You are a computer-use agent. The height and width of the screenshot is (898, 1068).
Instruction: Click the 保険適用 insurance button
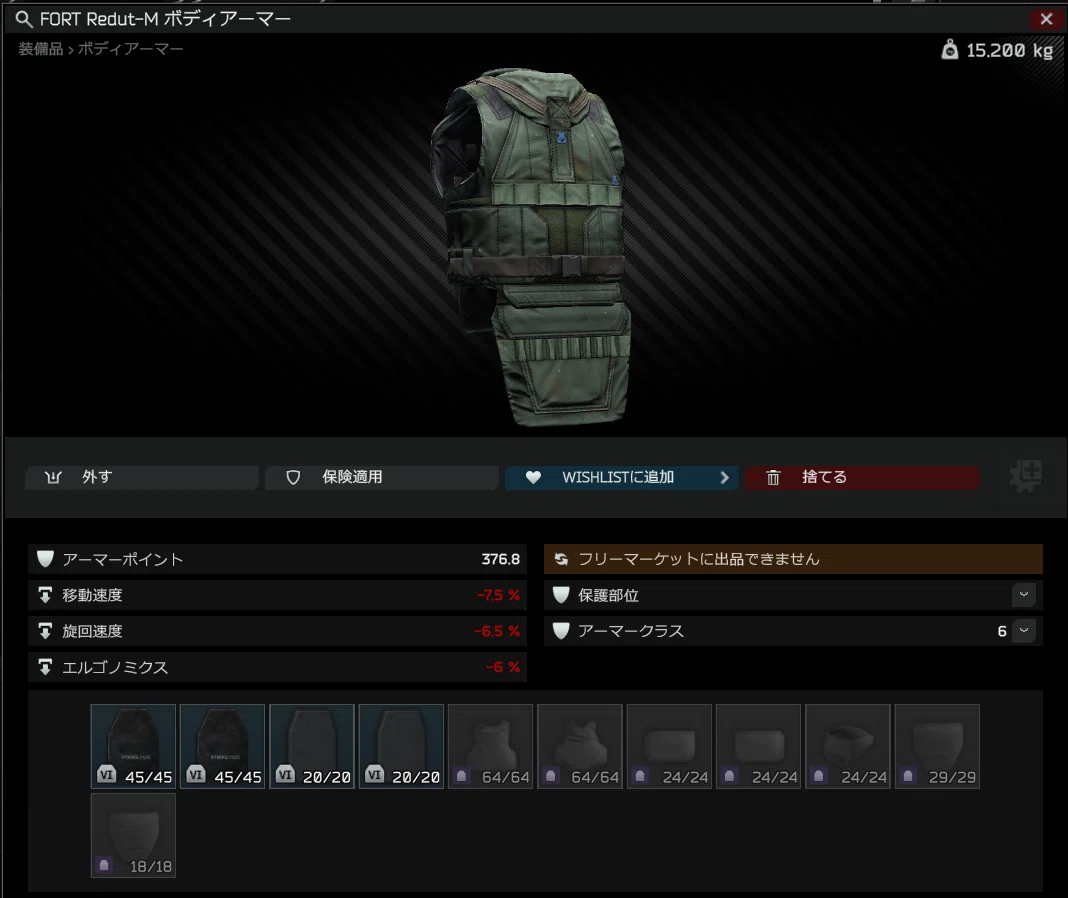[x=382, y=477]
